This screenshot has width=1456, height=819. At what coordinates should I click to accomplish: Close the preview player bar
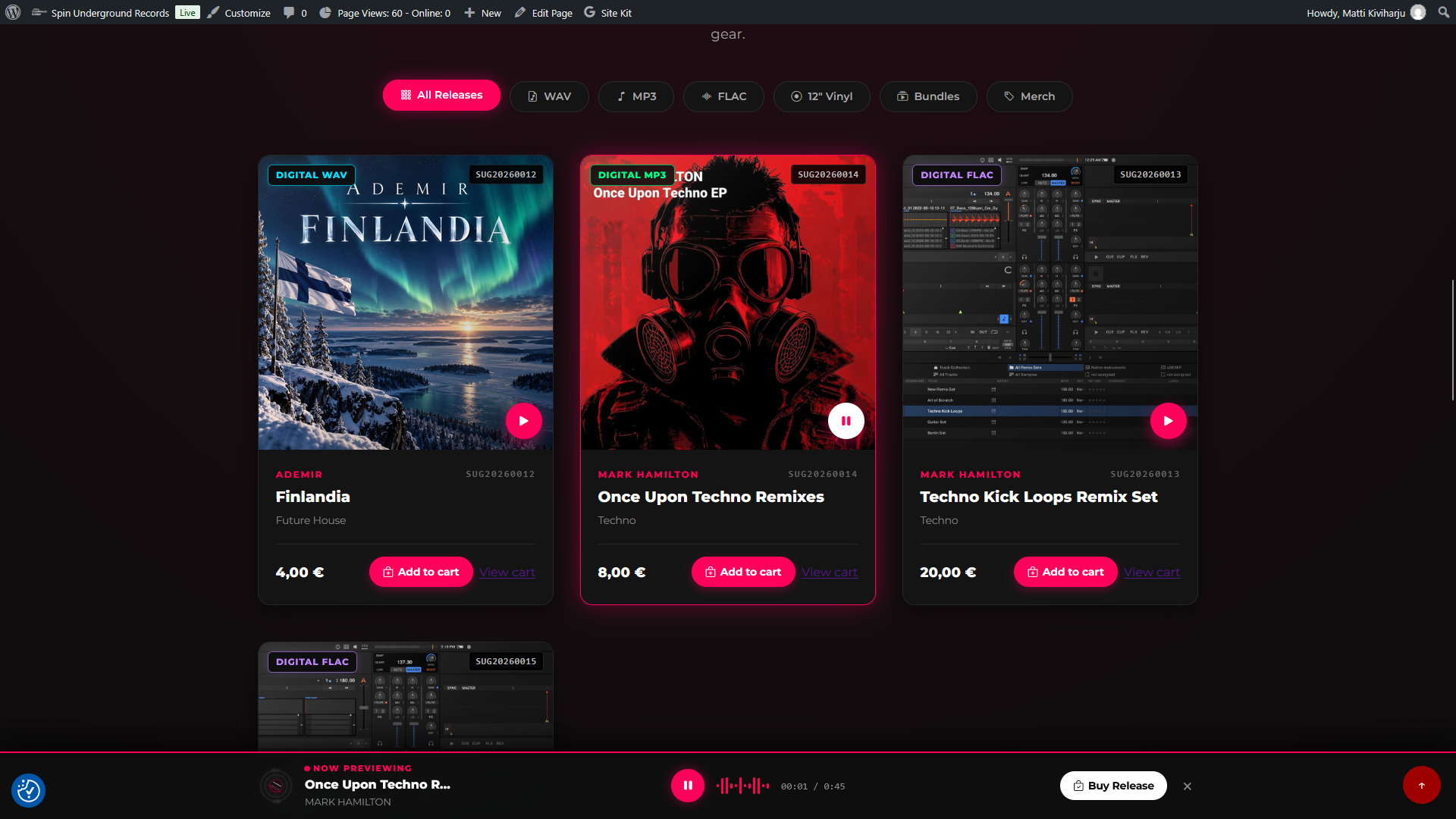point(1188,786)
